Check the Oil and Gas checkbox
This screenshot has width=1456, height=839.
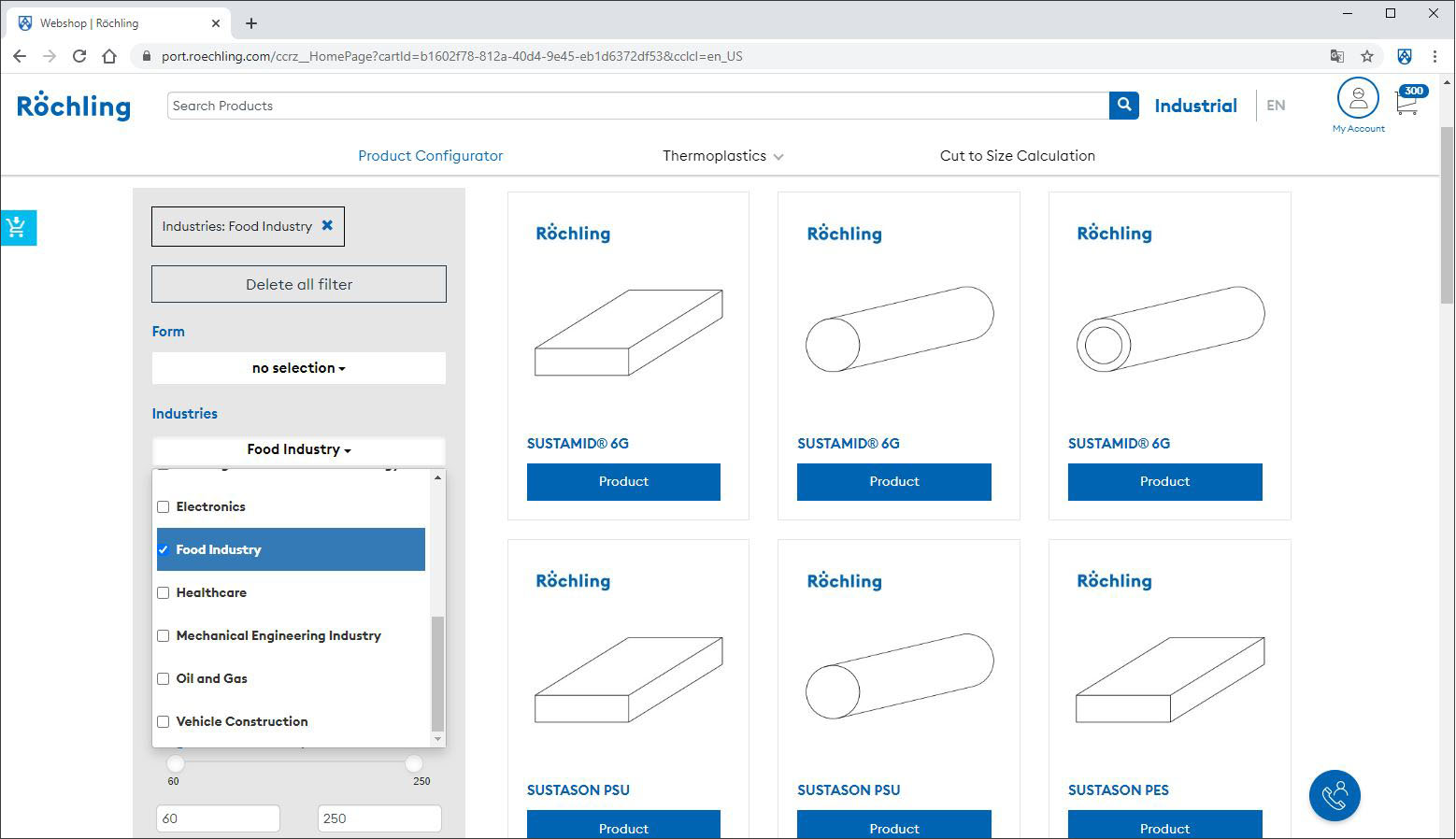click(163, 678)
